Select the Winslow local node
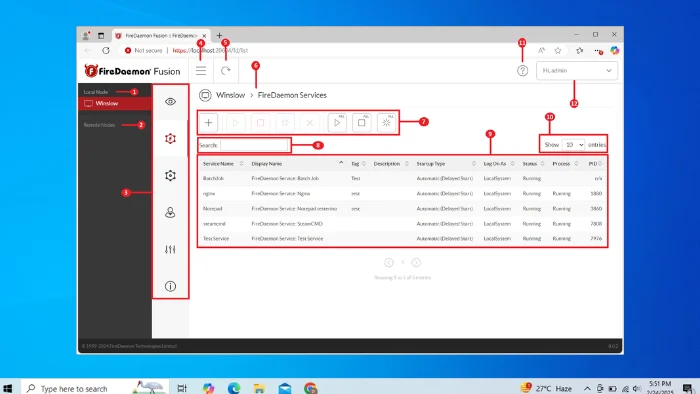The height and width of the screenshot is (394, 700). pyautogui.click(x=115, y=104)
